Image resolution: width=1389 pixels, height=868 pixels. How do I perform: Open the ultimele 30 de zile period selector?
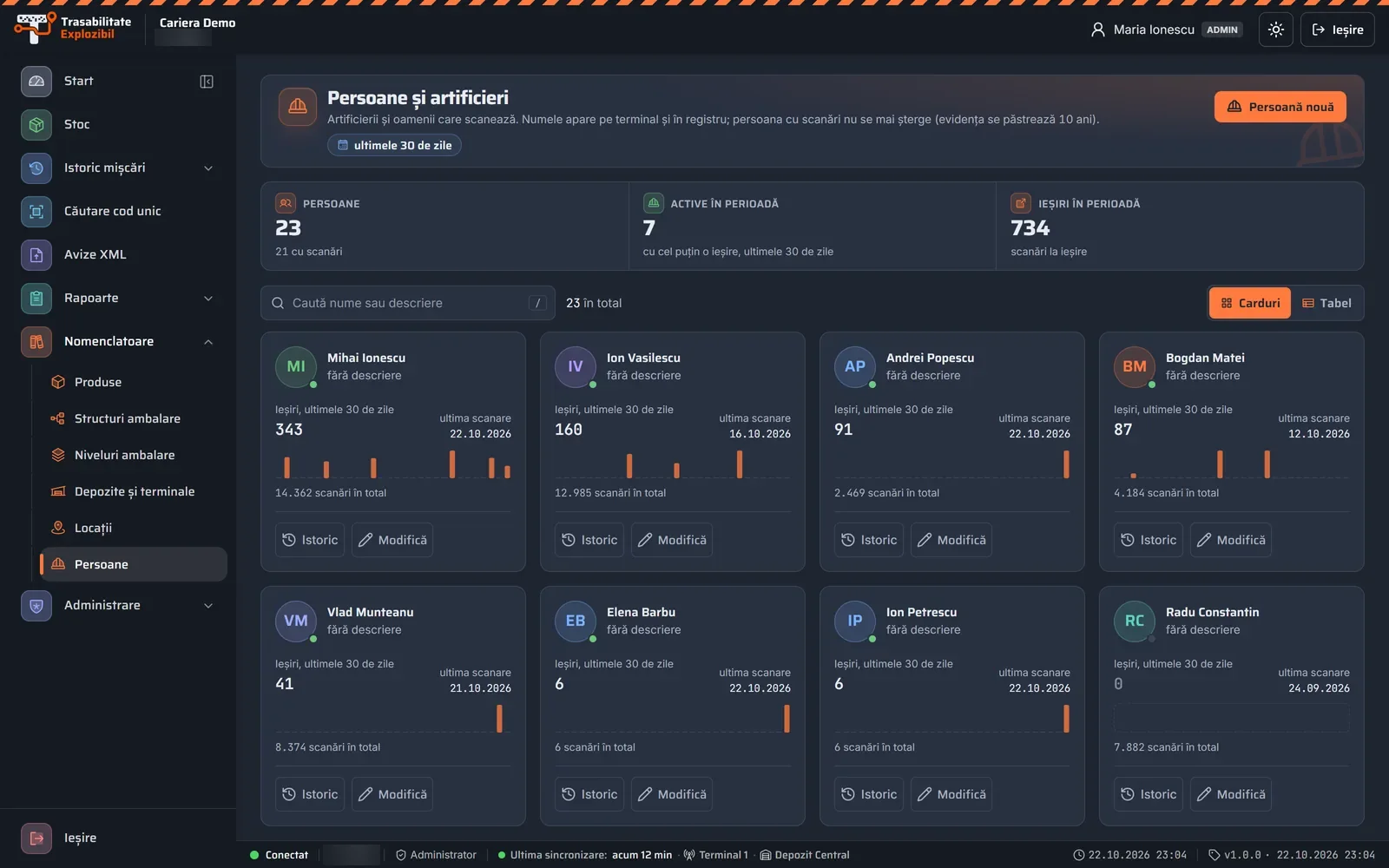[x=394, y=145]
